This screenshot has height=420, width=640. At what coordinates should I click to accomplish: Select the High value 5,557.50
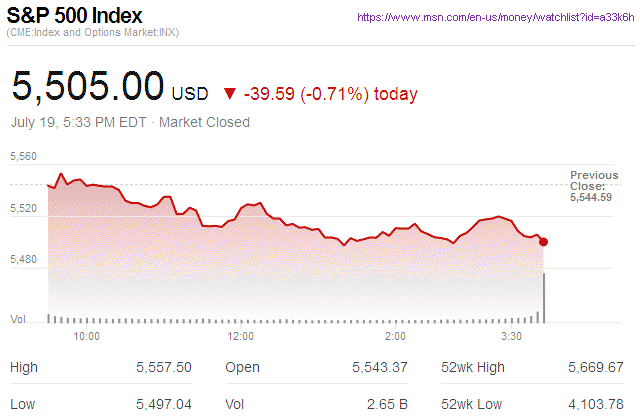tap(163, 368)
